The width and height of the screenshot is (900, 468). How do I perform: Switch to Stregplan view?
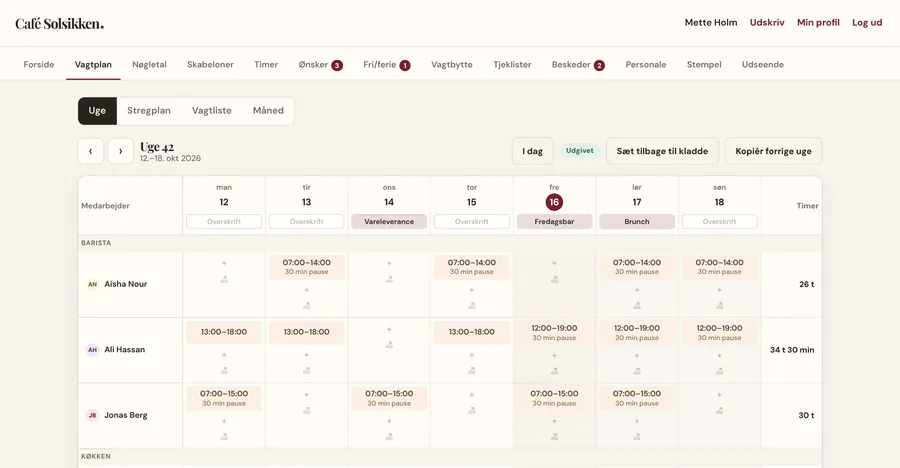click(149, 111)
